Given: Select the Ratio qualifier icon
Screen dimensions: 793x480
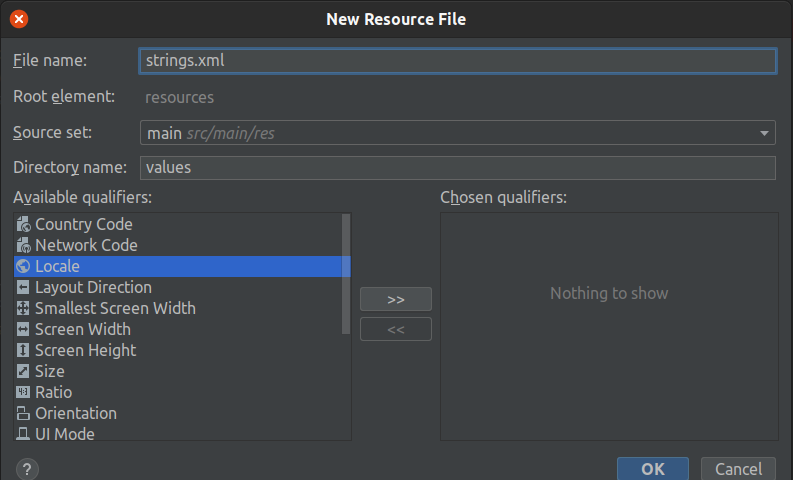Looking at the screenshot, I should tap(23, 392).
